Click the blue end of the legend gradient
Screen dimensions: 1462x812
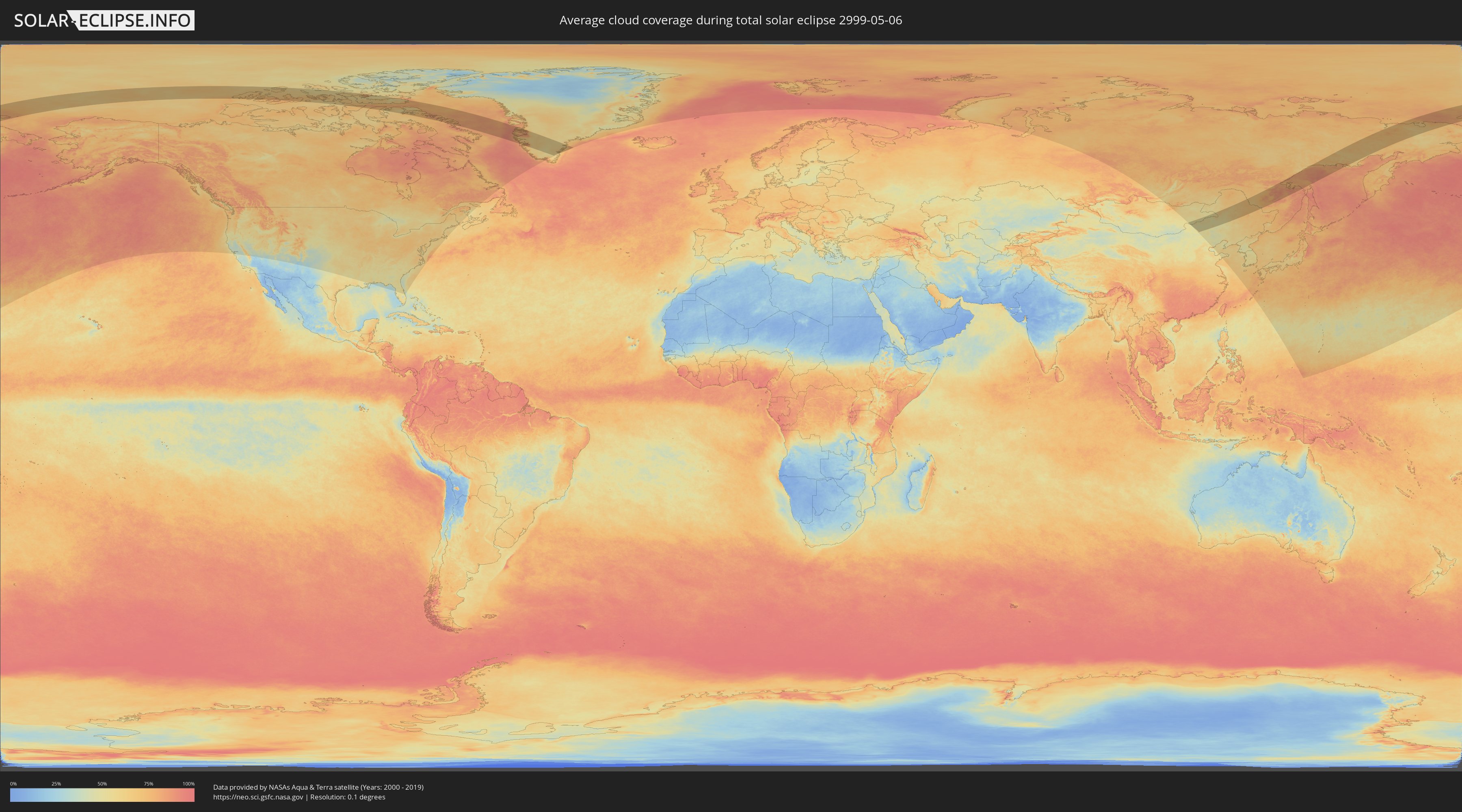coord(14,795)
